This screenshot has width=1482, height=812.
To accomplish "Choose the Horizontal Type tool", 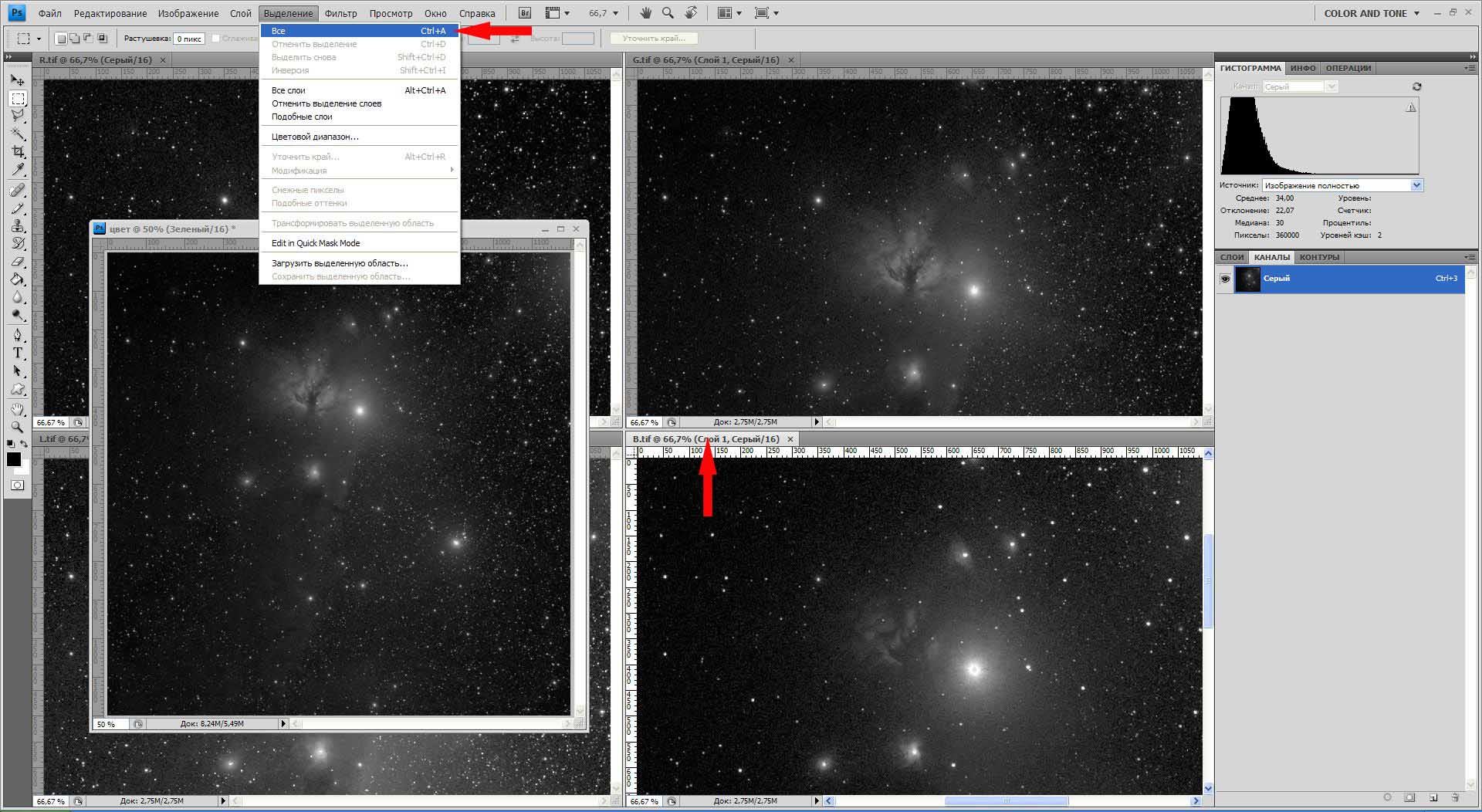I will click(18, 353).
